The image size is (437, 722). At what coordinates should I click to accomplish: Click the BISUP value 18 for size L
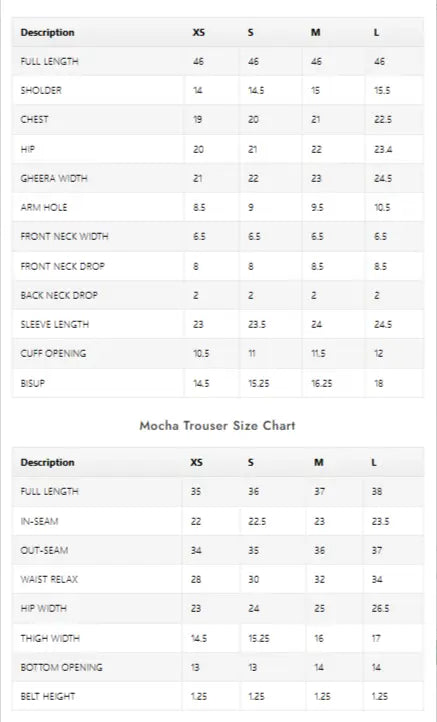(x=379, y=383)
